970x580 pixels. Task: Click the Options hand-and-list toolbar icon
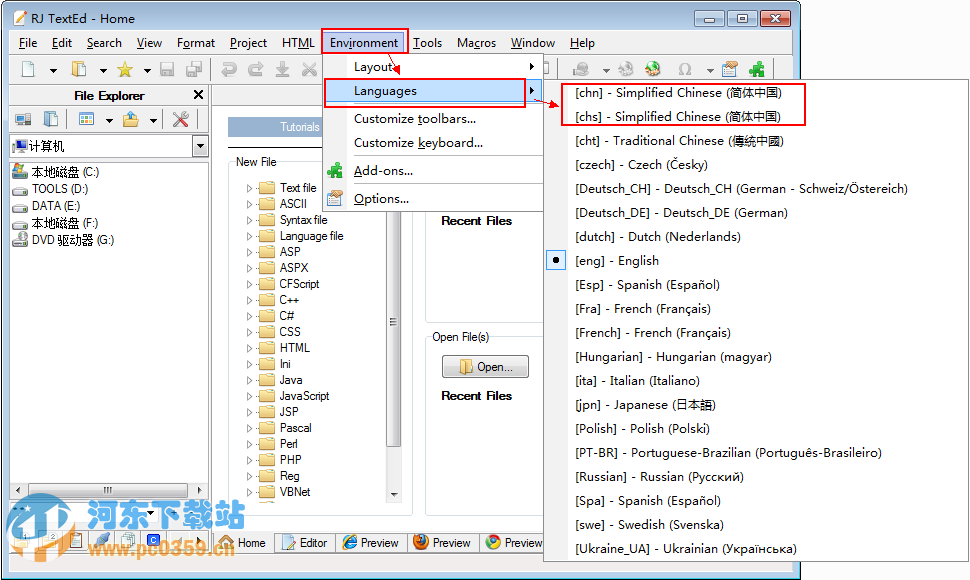[730, 69]
